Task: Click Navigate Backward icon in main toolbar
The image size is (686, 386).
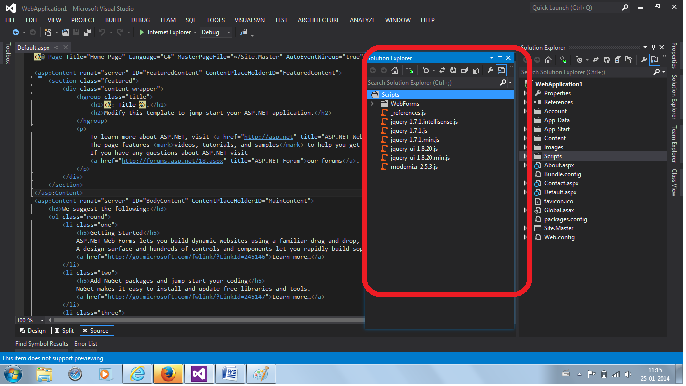Action: click(16, 32)
